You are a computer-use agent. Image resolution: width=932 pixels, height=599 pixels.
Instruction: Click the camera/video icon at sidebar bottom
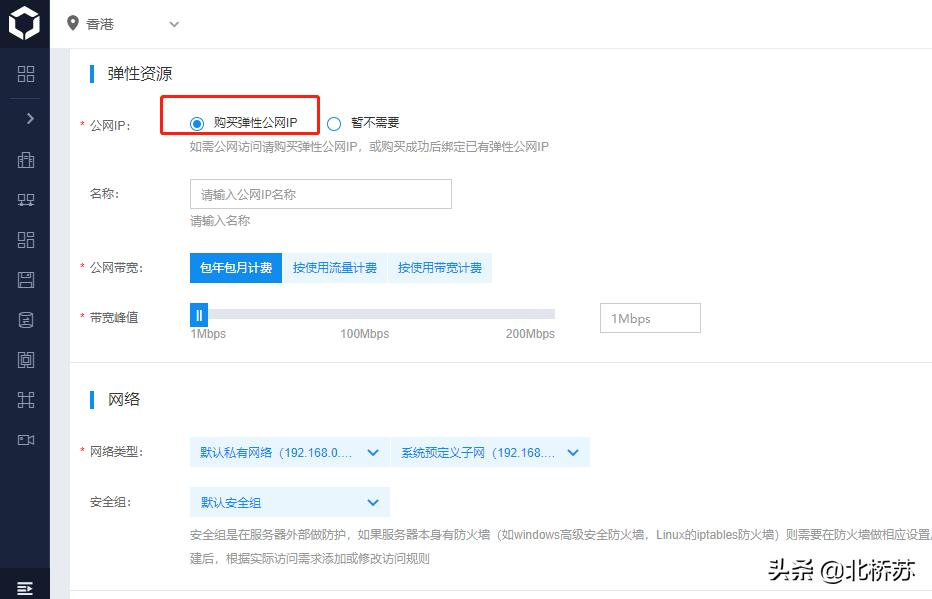[26, 440]
